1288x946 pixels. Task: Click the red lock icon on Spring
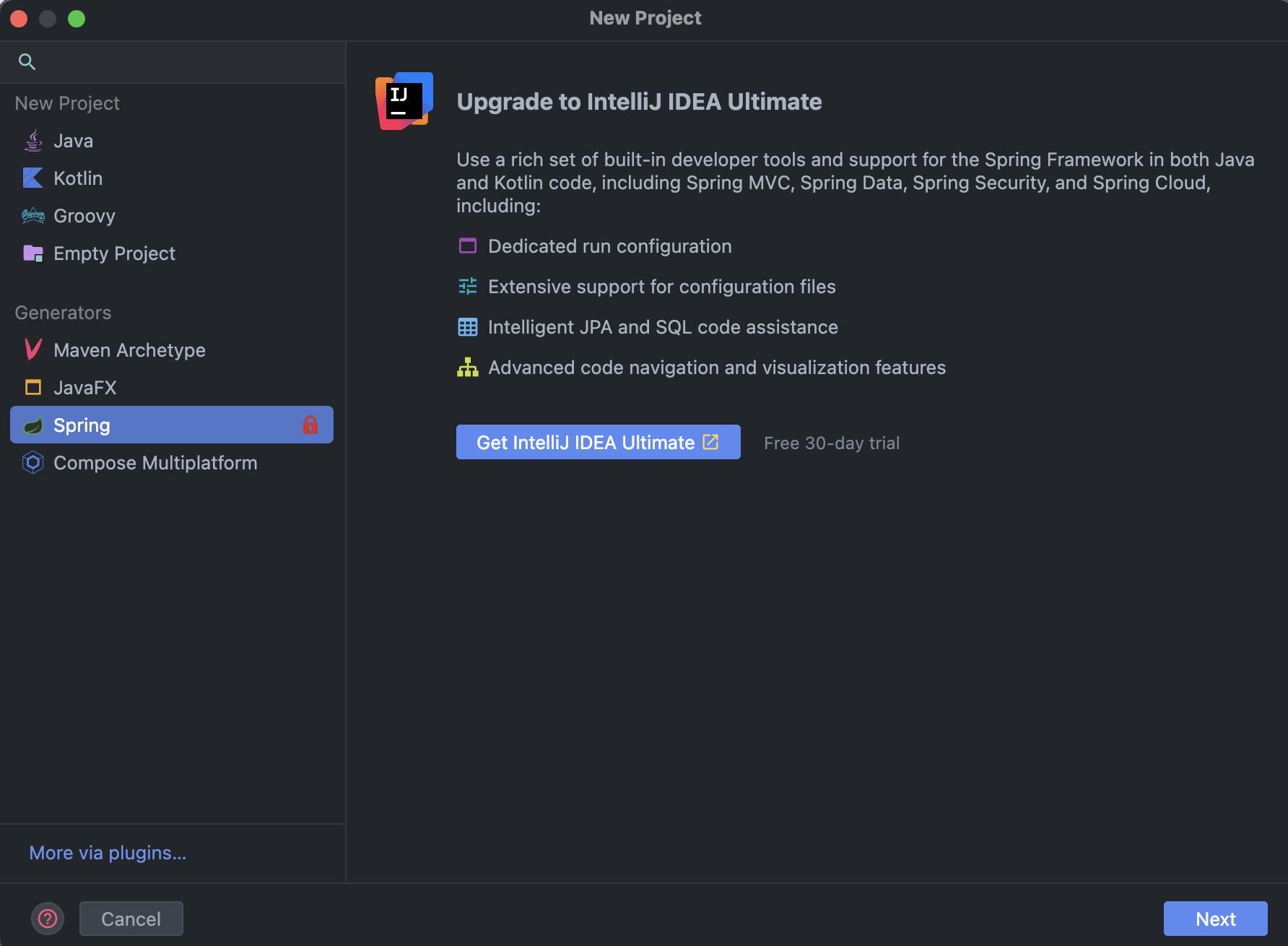(x=310, y=425)
